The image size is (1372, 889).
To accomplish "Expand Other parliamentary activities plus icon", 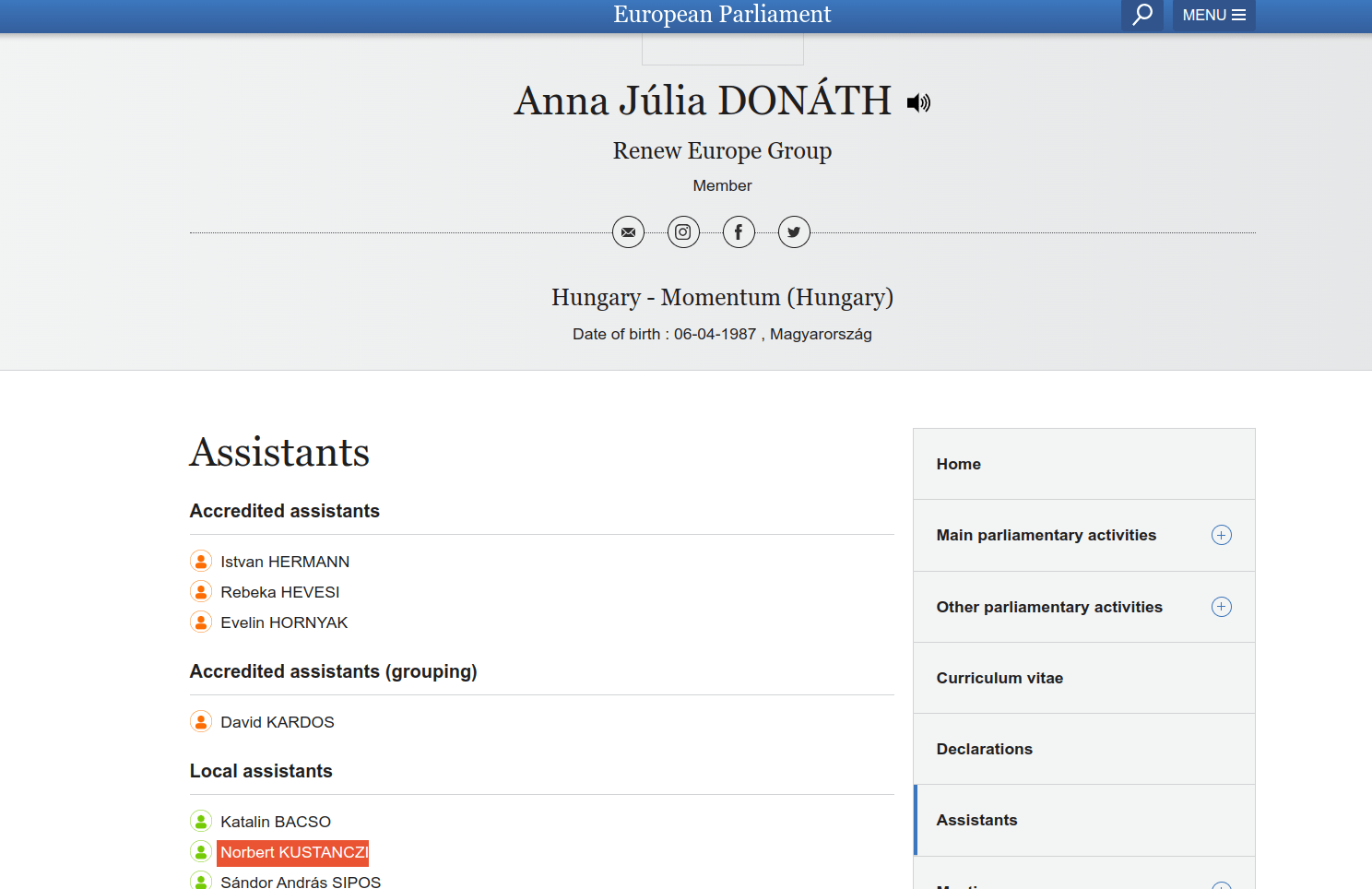I will [1222, 607].
